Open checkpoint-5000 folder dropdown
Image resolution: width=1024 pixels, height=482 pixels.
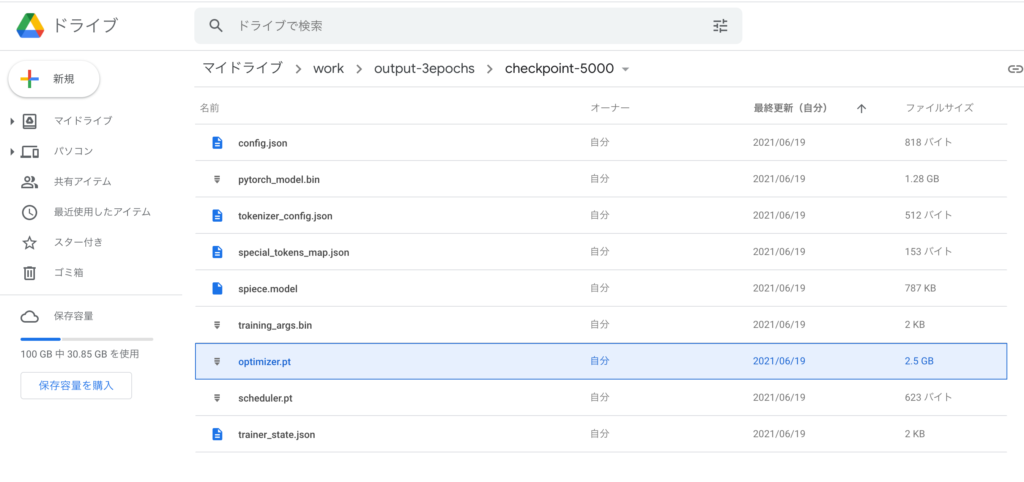(x=626, y=69)
